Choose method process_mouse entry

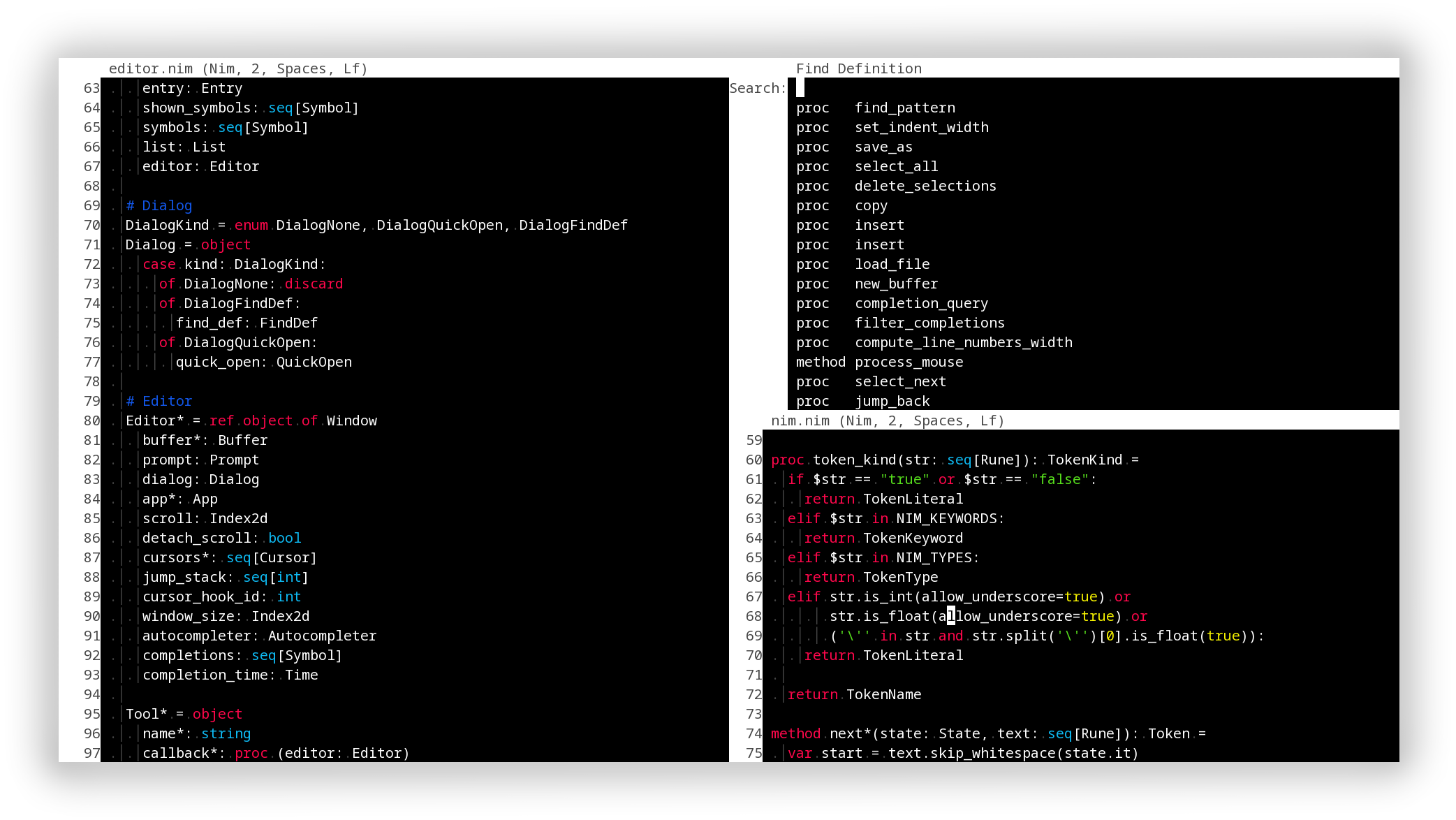tap(909, 362)
